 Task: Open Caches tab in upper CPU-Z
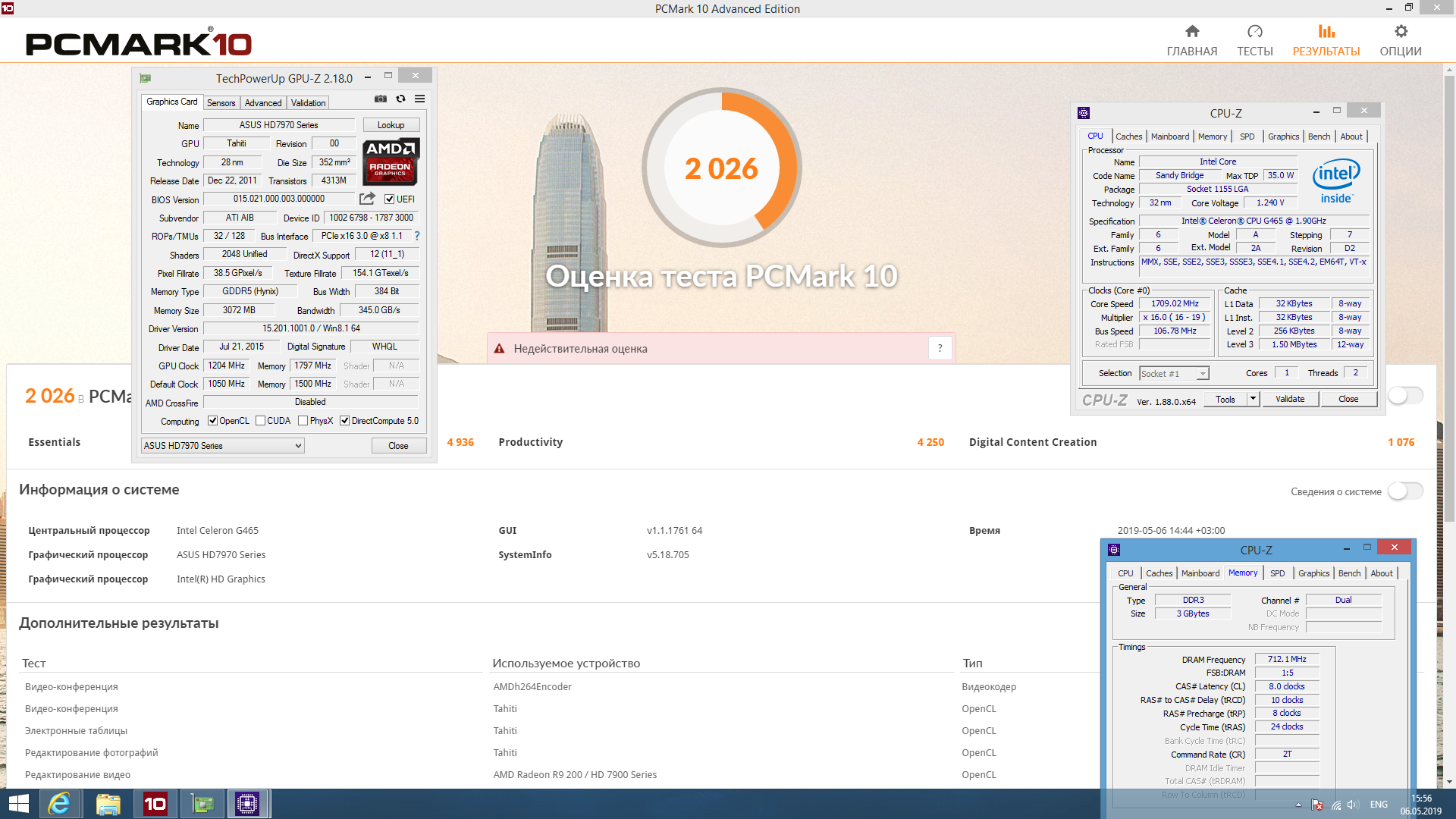click(1129, 136)
